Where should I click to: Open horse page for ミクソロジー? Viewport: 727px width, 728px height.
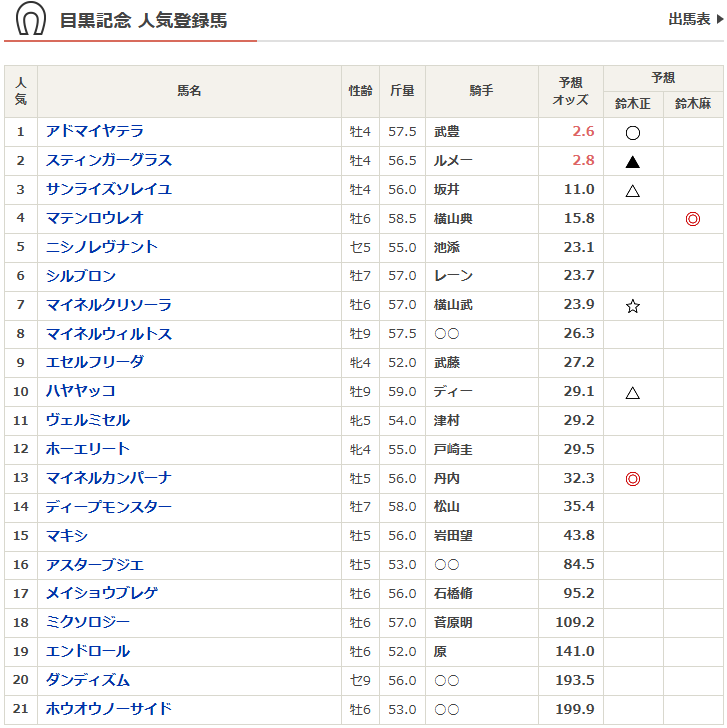pyautogui.click(x=88, y=623)
